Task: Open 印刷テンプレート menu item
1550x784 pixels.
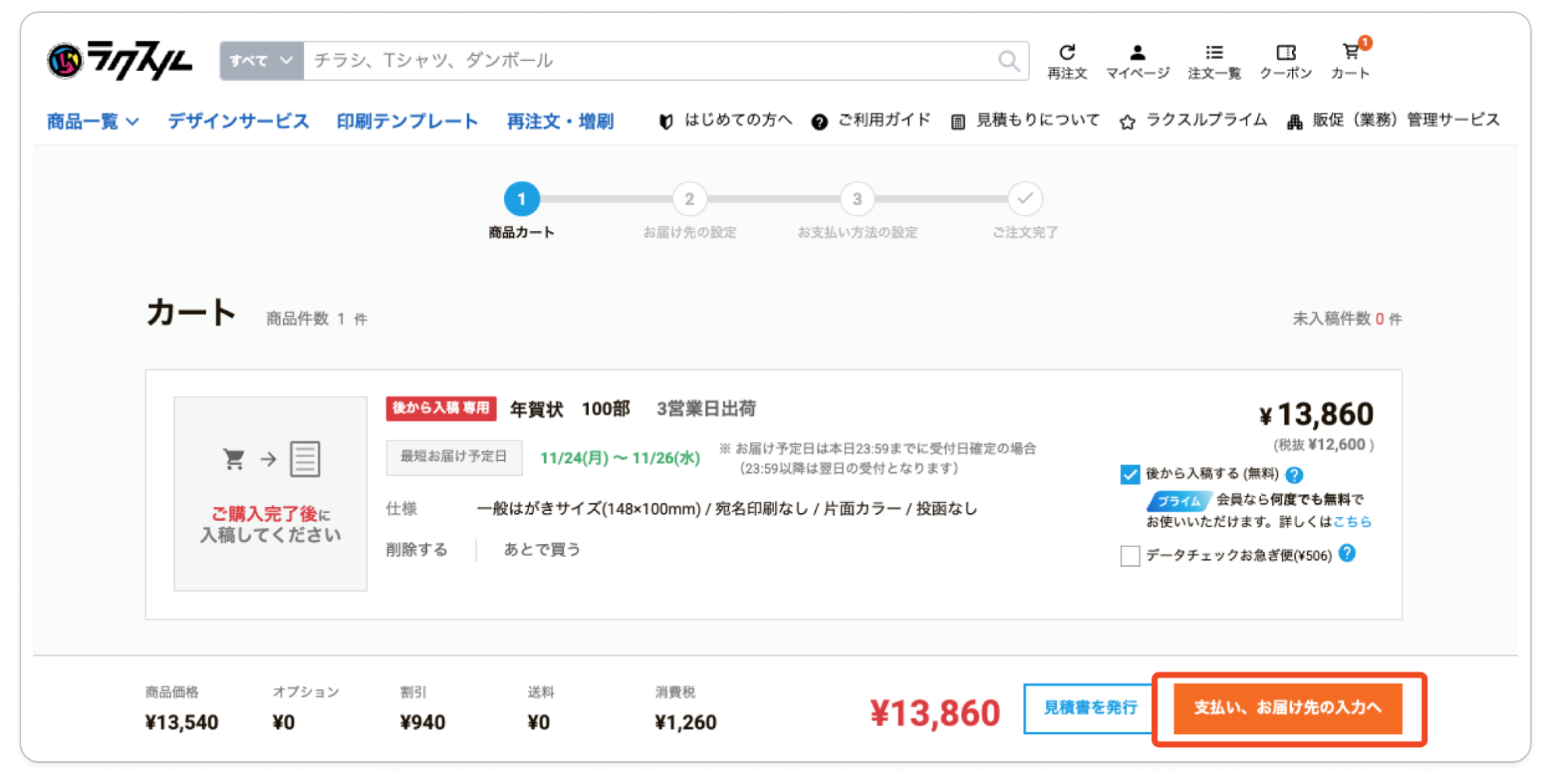Action: 407,121
